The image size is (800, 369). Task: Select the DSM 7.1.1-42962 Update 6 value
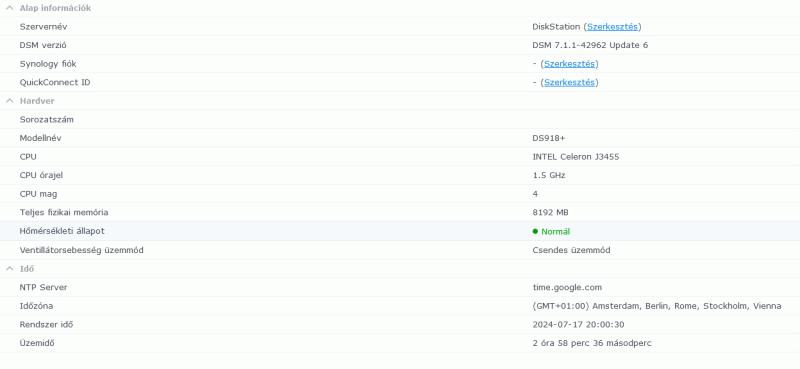click(x=590, y=45)
